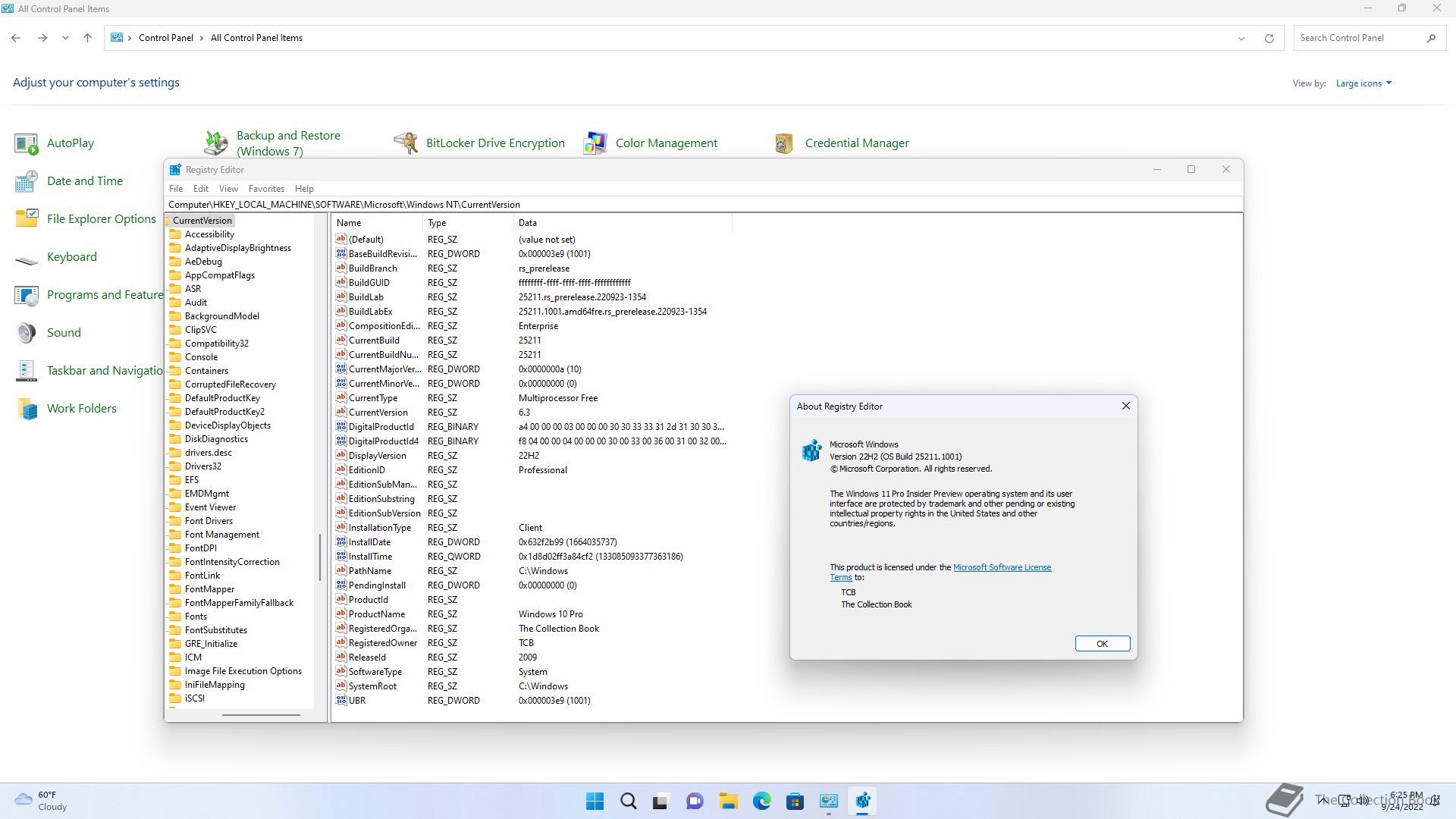
Task: Select the DisplayVersion registry value
Action: click(378, 456)
